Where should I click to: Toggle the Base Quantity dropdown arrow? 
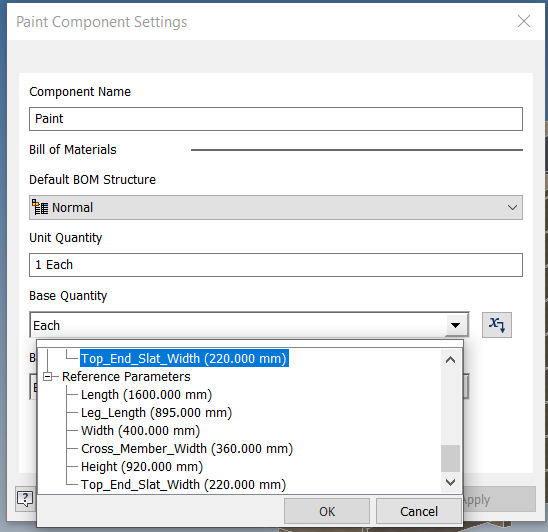pyautogui.click(x=455, y=325)
